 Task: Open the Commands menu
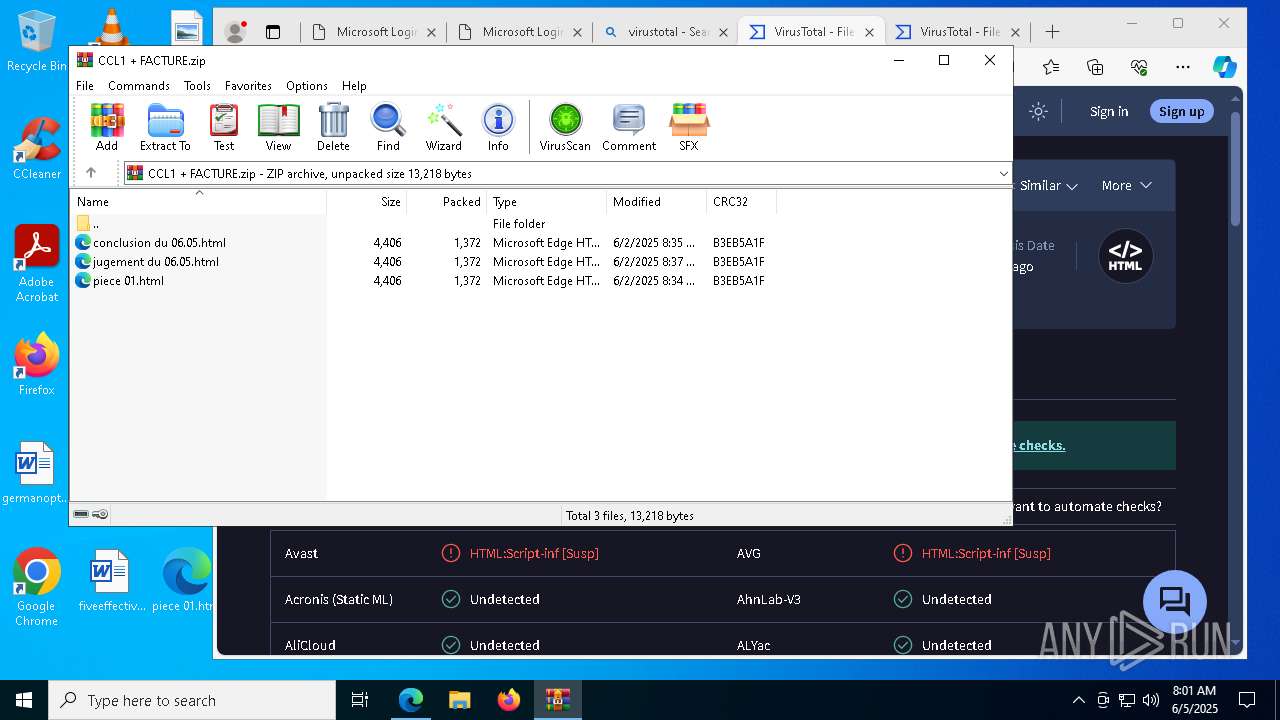click(x=139, y=86)
